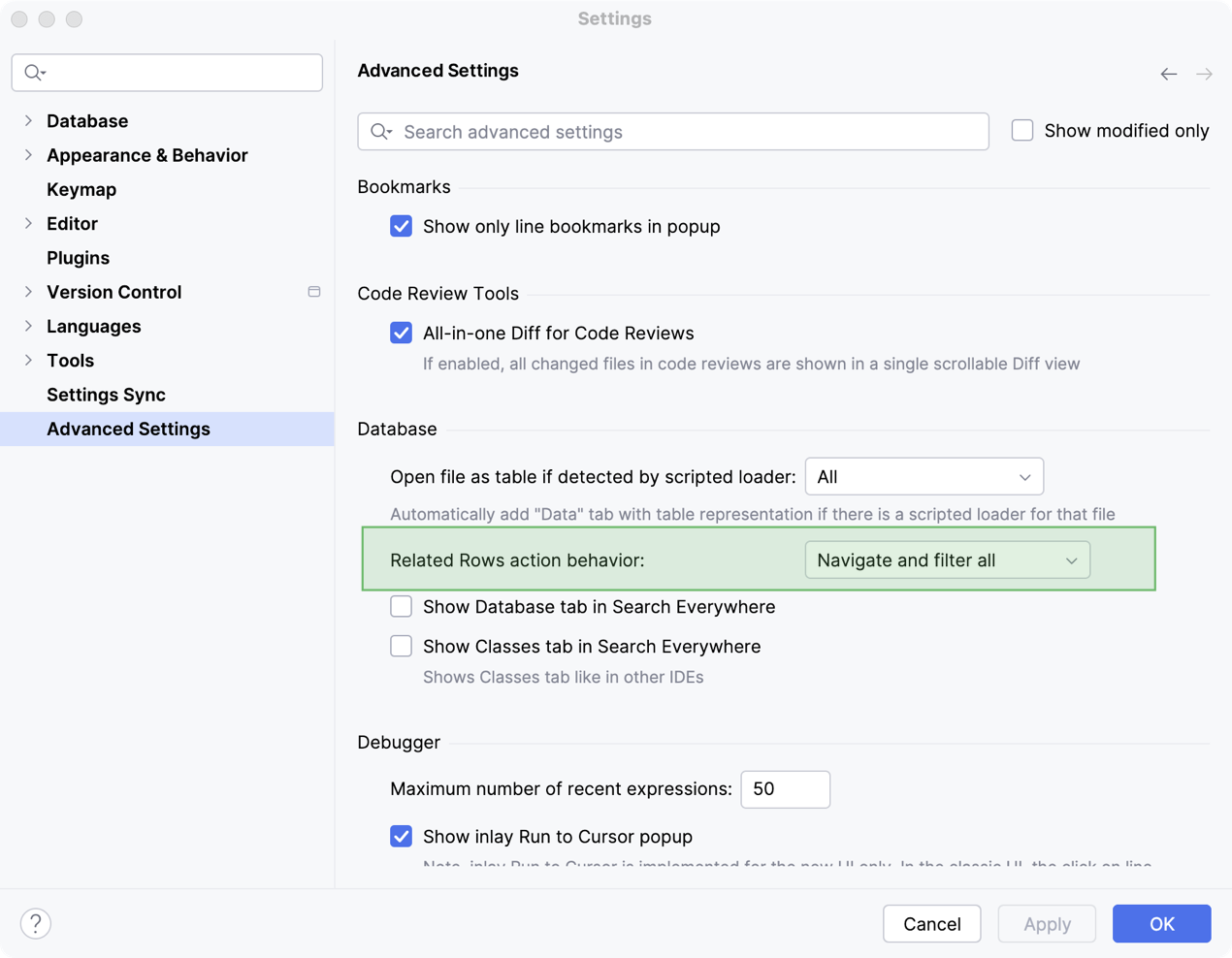Image resolution: width=1232 pixels, height=958 pixels.
Task: Enable Show modified only checkbox
Action: tap(1022, 131)
